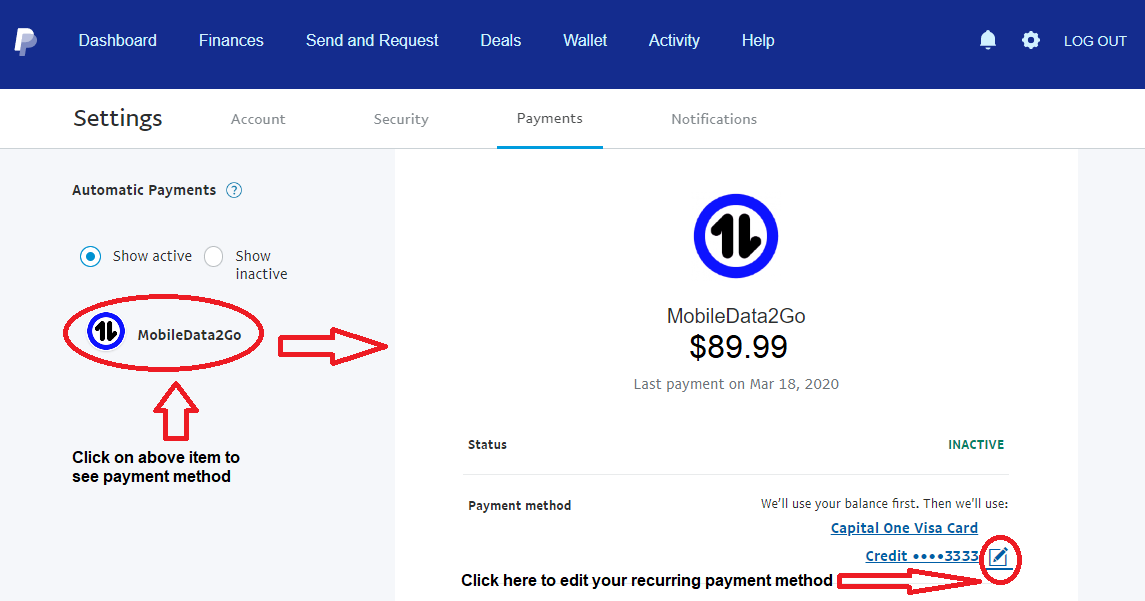The height and width of the screenshot is (601, 1145).
Task: Open the settings gear icon
Action: (x=1030, y=40)
